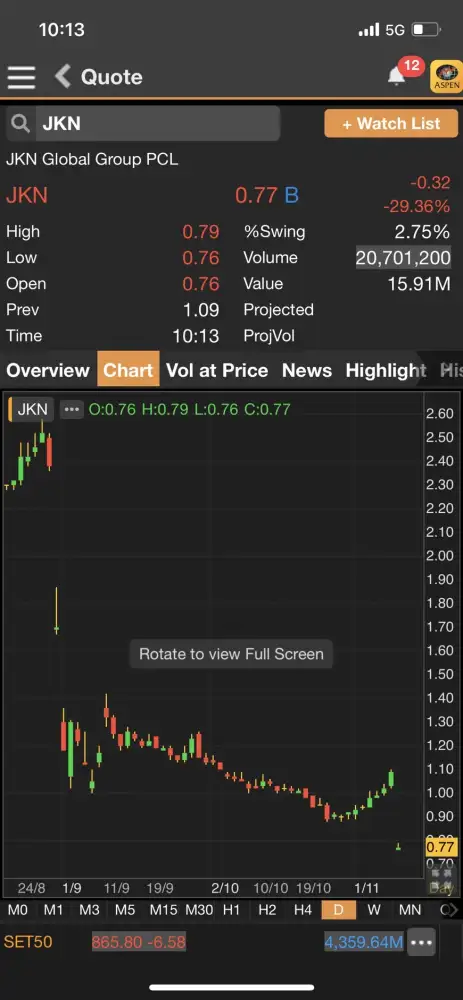The width and height of the screenshot is (463, 1000).
Task: Add JKN to Watch List
Action: coord(391,123)
